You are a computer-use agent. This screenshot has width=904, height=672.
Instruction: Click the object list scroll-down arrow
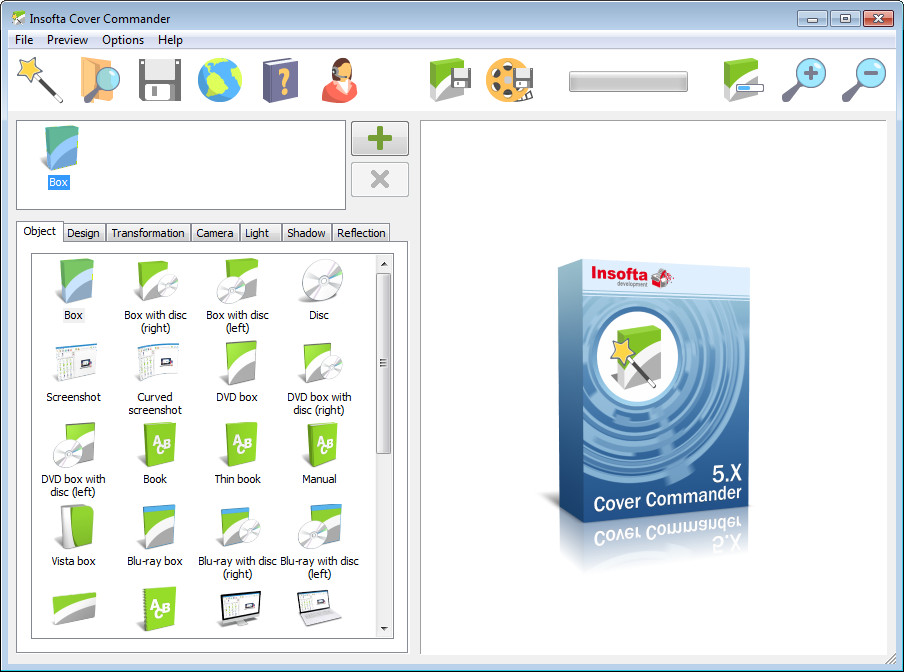[x=384, y=629]
